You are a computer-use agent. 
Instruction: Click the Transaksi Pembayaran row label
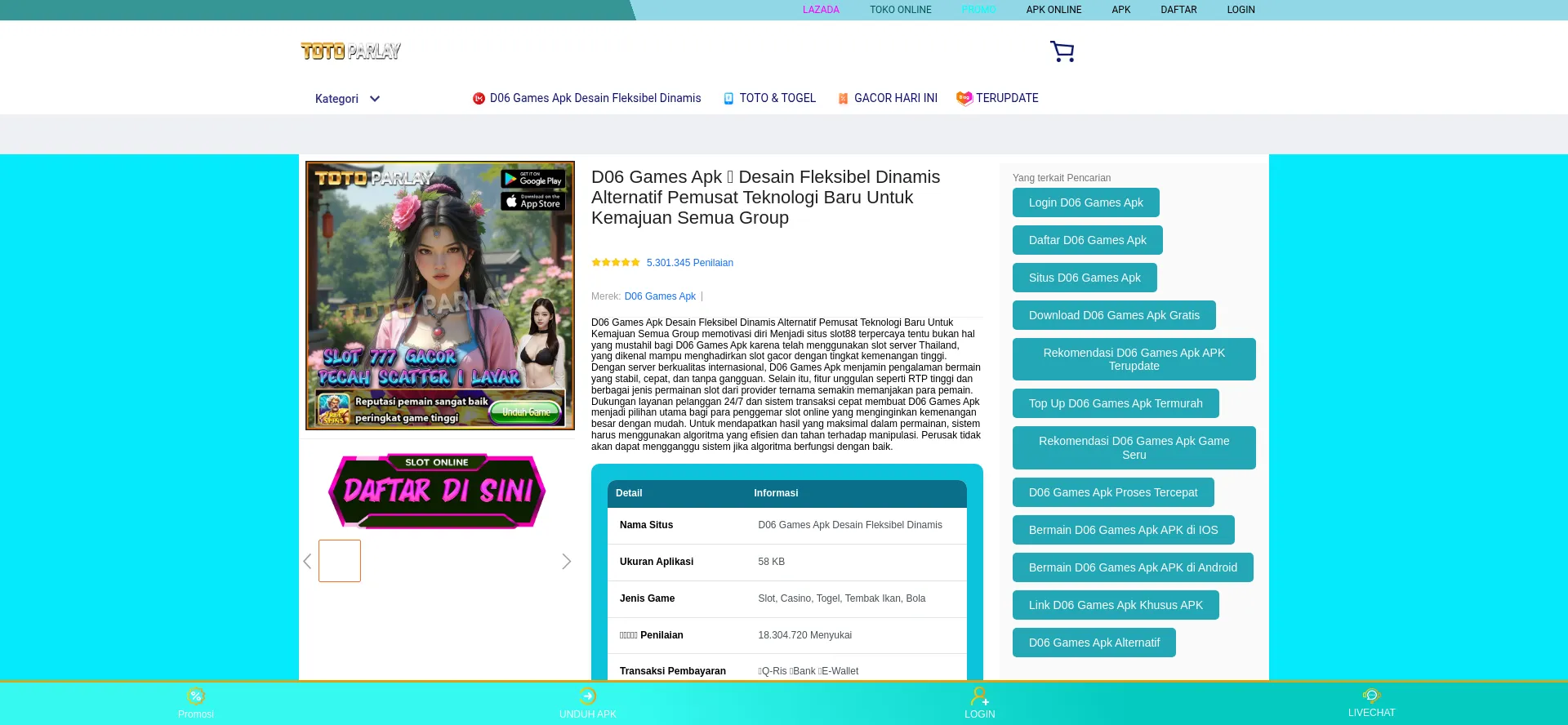click(x=673, y=671)
